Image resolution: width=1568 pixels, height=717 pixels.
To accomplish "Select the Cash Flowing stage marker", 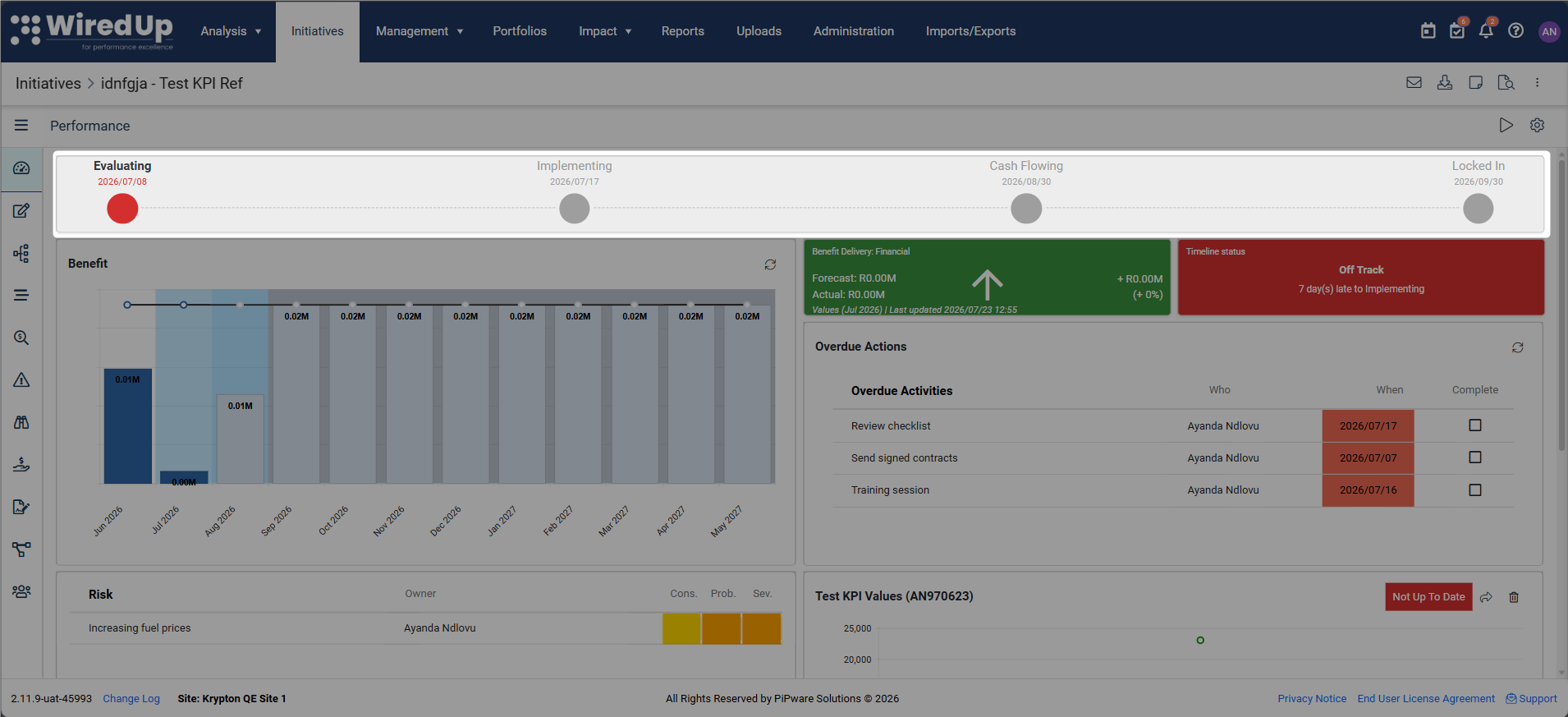I will pos(1026,209).
